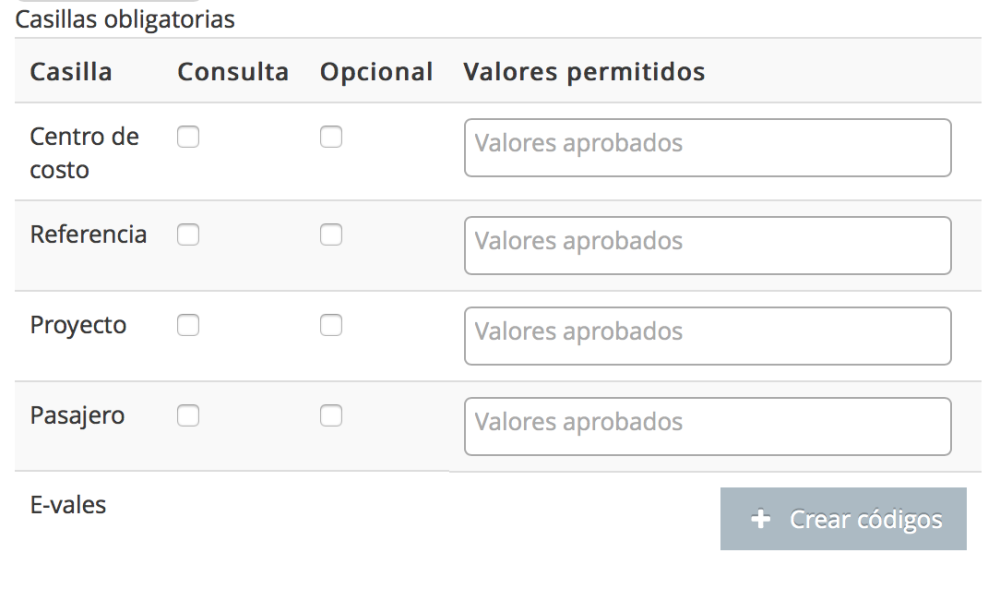Focus Valores aprobados field for Centro de costo
The width and height of the screenshot is (1000, 589).
707,147
